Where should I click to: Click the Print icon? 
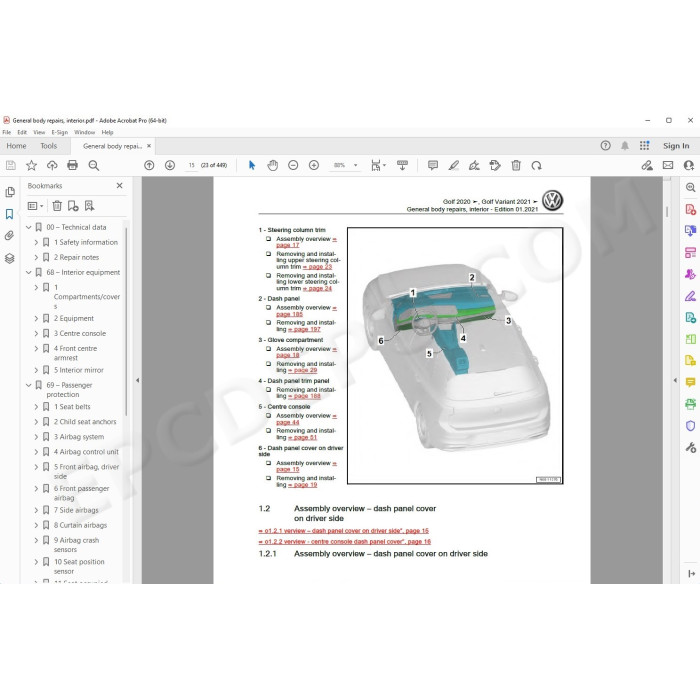[72, 166]
